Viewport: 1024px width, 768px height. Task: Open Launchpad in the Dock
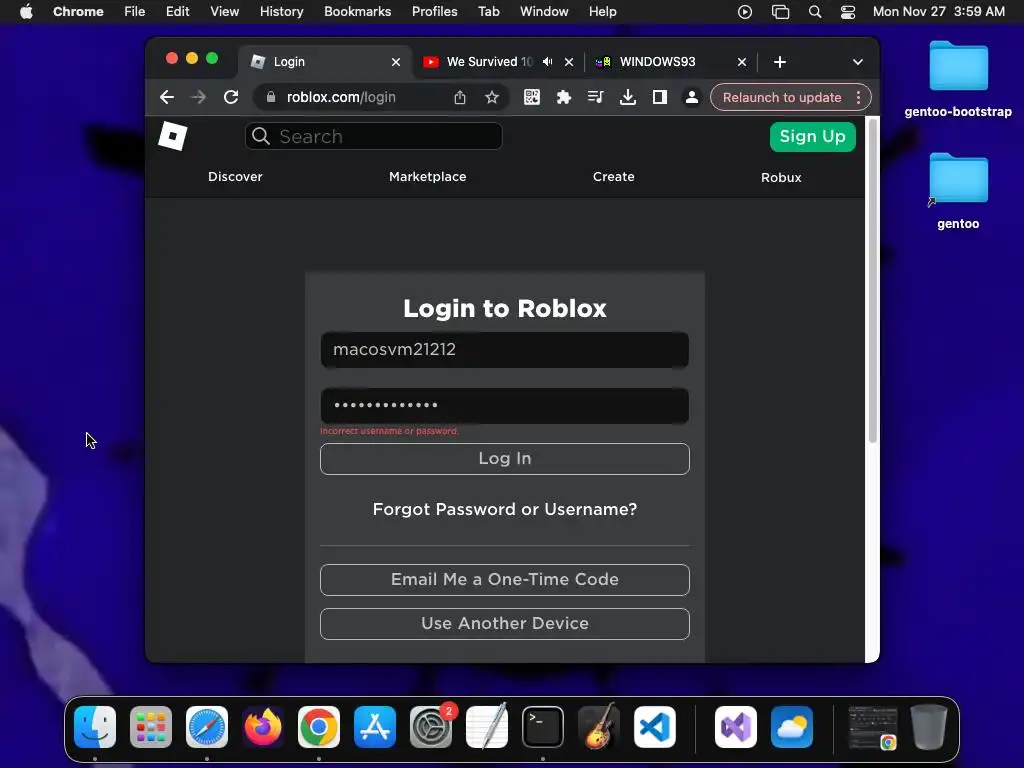(x=151, y=727)
